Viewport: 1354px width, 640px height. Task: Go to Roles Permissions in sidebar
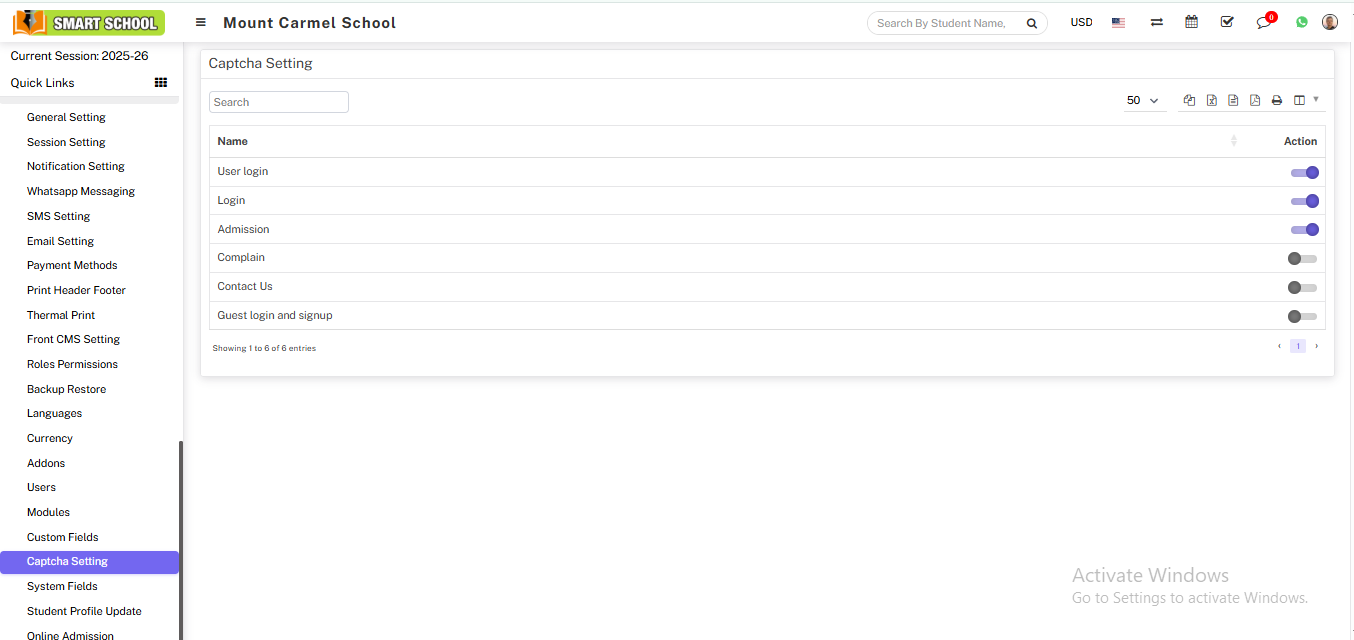72,364
